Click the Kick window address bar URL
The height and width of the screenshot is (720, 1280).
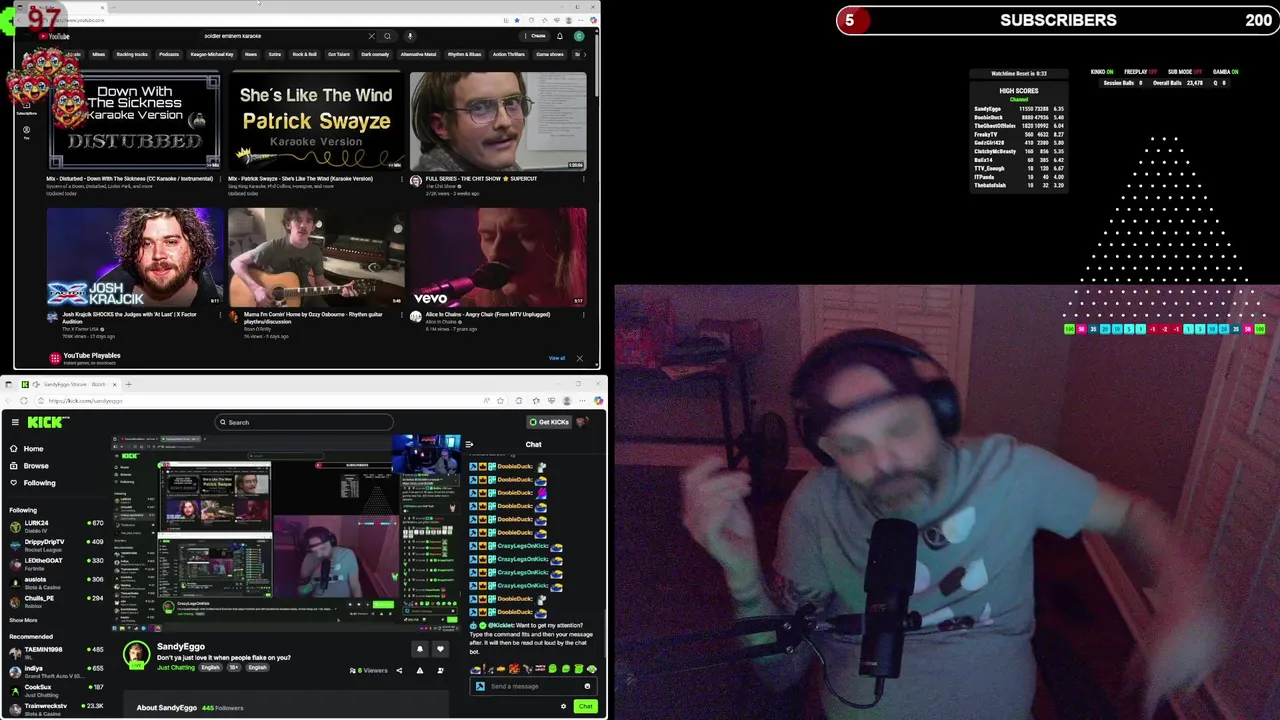pyautogui.click(x=86, y=401)
